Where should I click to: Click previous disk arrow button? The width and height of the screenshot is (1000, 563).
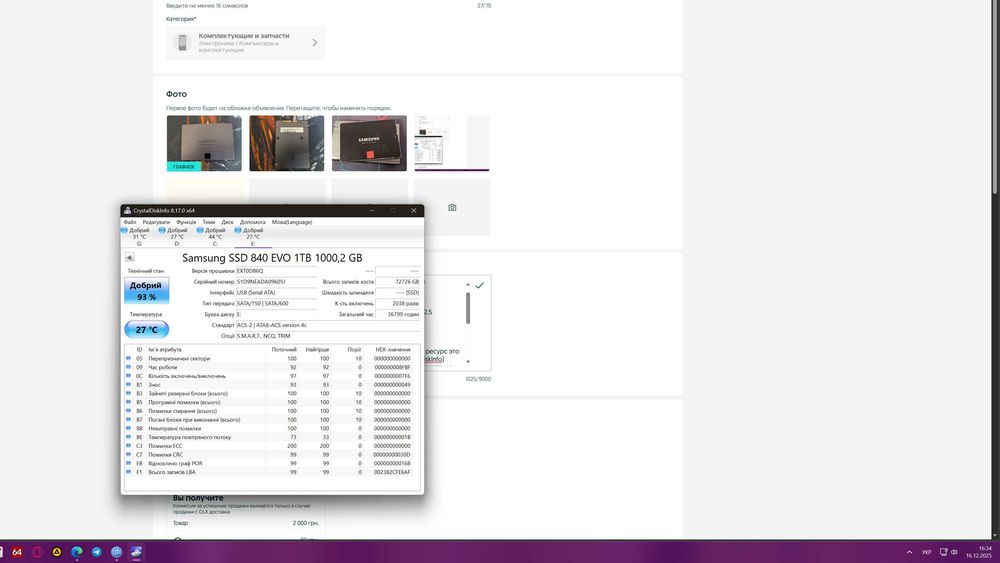(129, 258)
